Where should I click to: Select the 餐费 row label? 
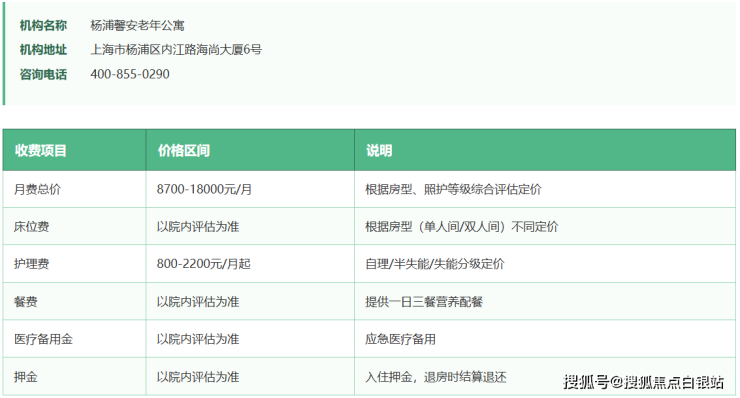pyautogui.click(x=25, y=302)
